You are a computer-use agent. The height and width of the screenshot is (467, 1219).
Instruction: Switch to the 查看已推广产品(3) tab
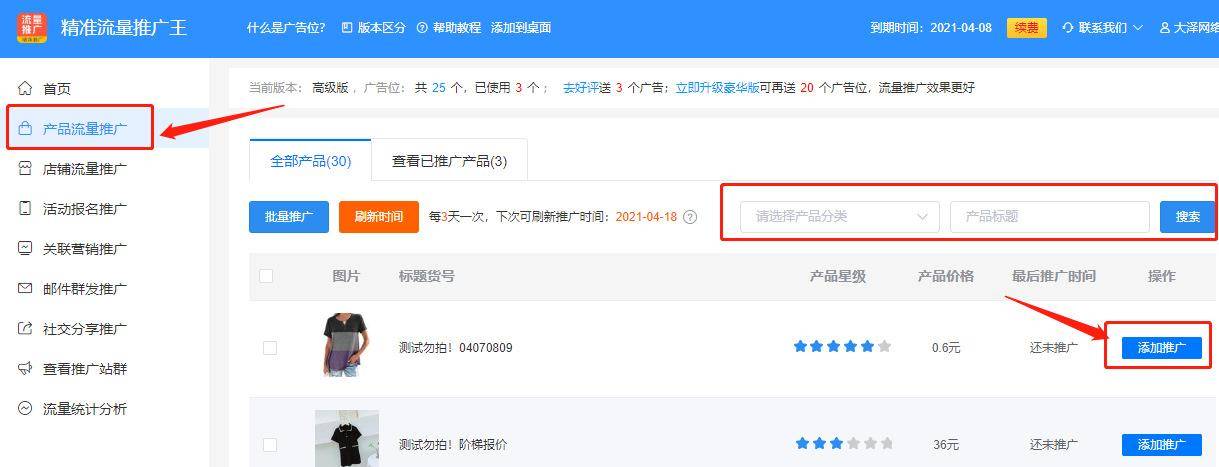click(449, 160)
